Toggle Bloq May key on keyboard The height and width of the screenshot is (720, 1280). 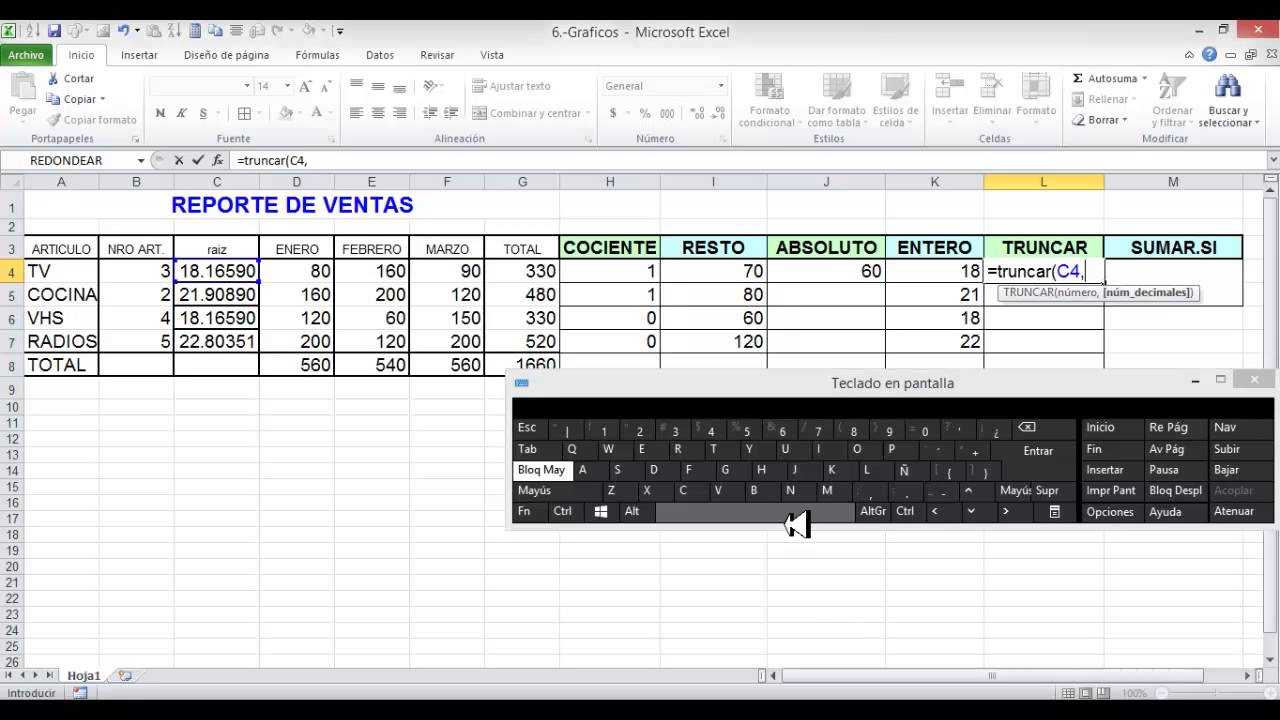tap(542, 470)
